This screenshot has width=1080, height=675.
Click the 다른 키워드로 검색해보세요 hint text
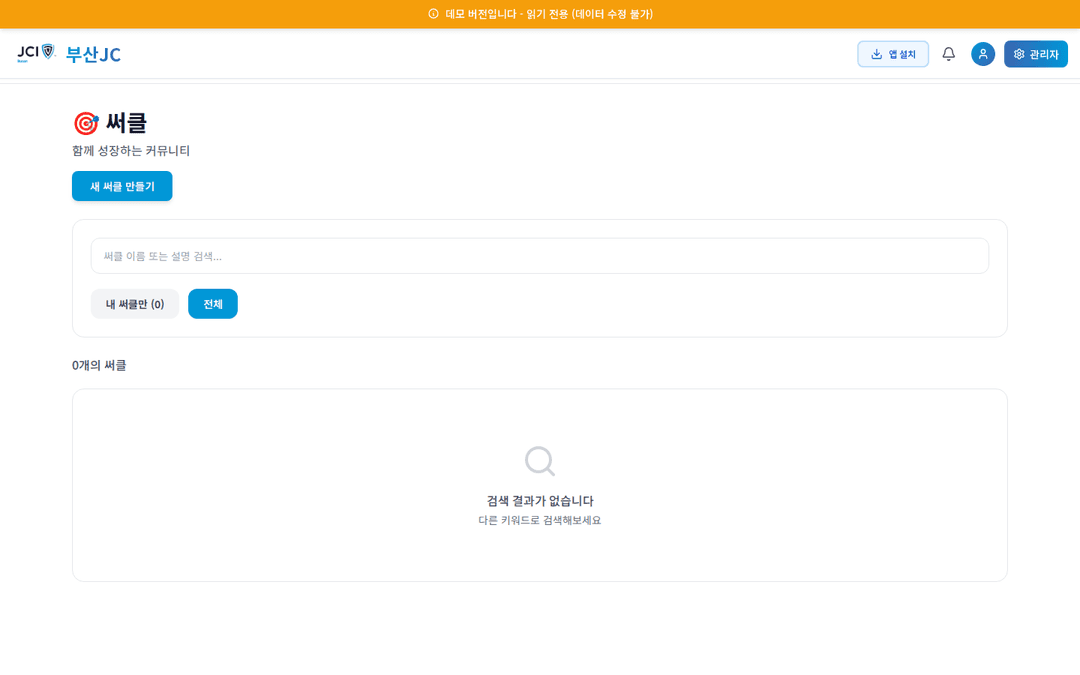(x=539, y=520)
